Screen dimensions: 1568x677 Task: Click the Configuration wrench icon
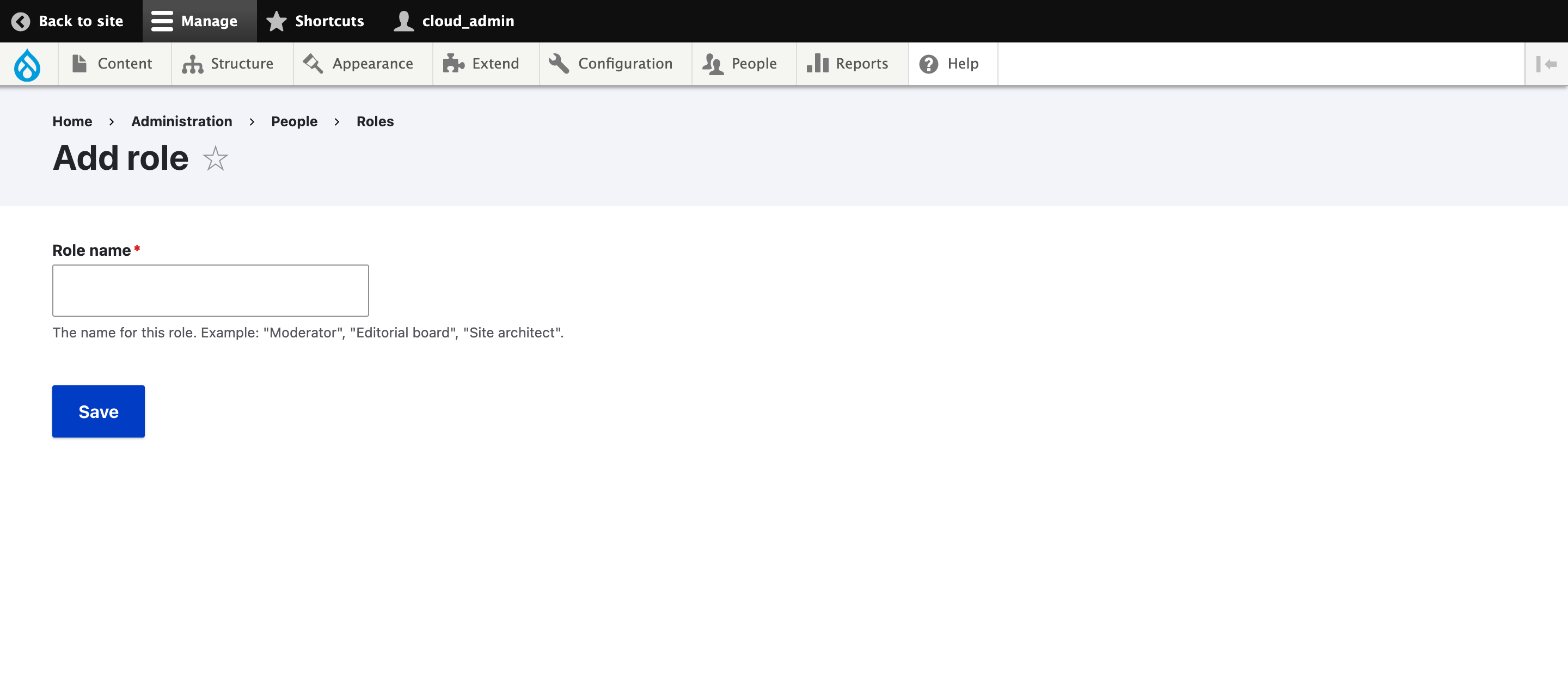click(558, 64)
